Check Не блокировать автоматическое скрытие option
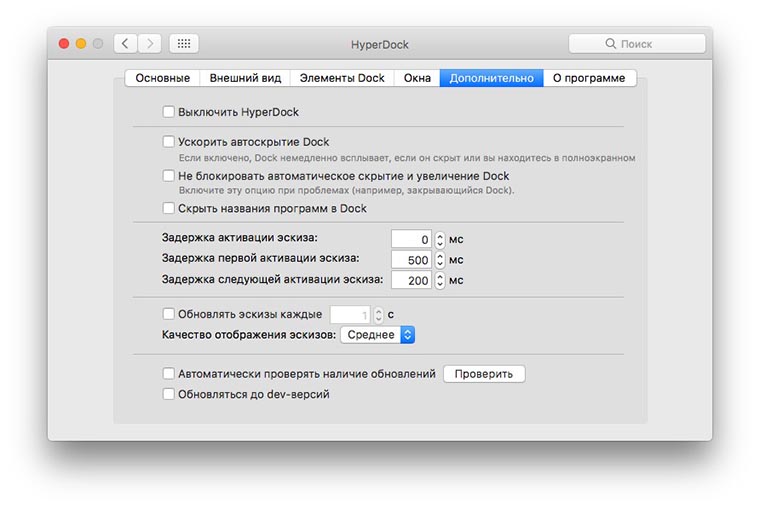The width and height of the screenshot is (760, 509). click(168, 175)
